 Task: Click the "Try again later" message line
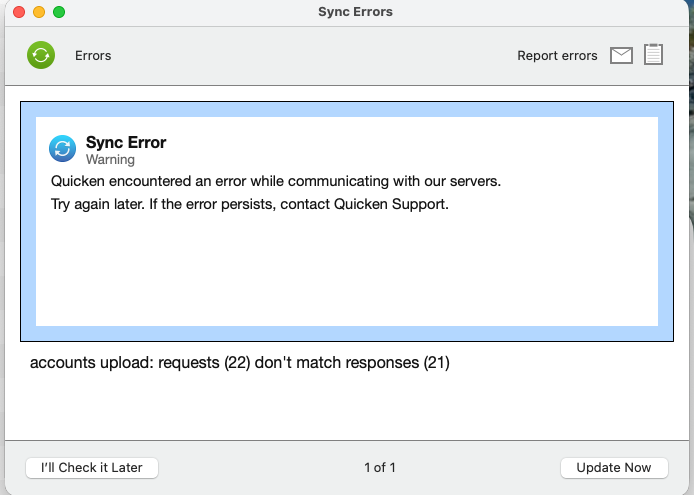251,205
